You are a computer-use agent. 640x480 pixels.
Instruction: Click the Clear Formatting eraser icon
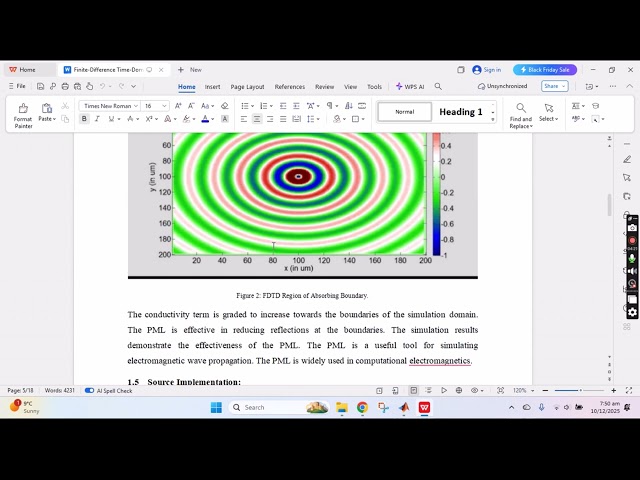224,106
